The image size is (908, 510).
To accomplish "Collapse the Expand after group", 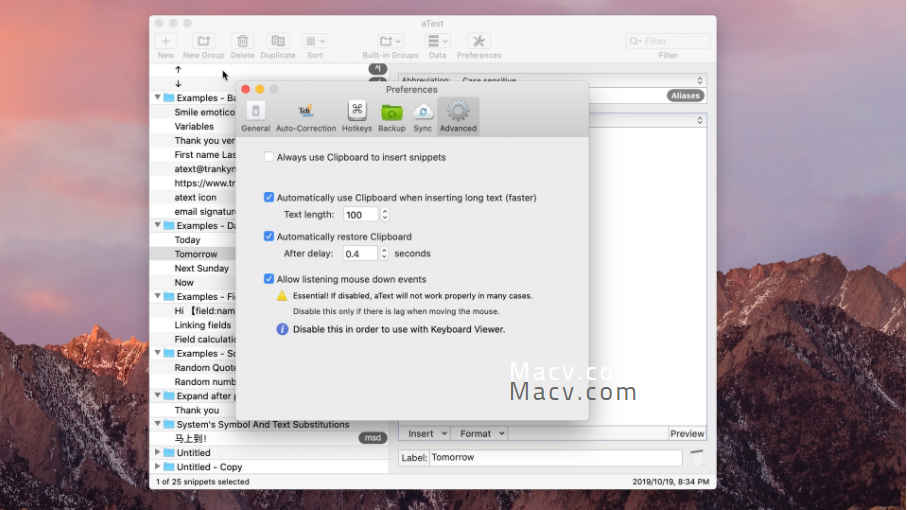I will point(158,395).
